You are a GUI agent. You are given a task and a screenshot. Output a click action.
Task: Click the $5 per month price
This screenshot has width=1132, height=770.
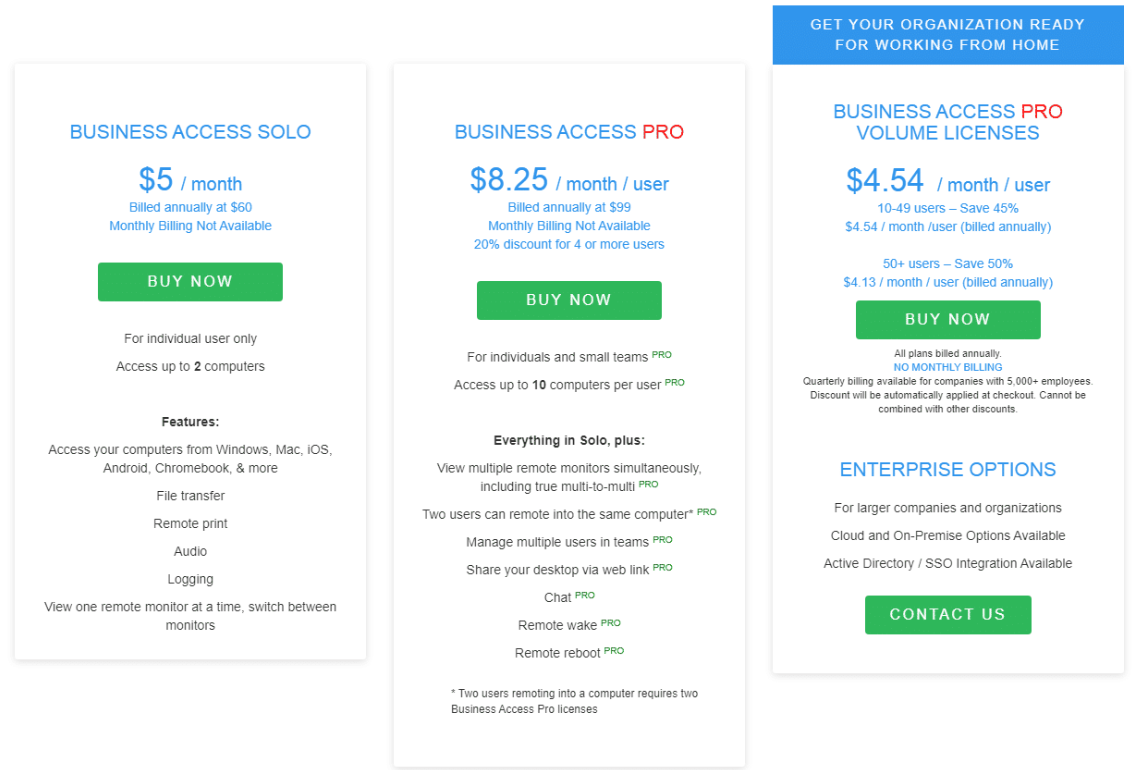click(190, 181)
